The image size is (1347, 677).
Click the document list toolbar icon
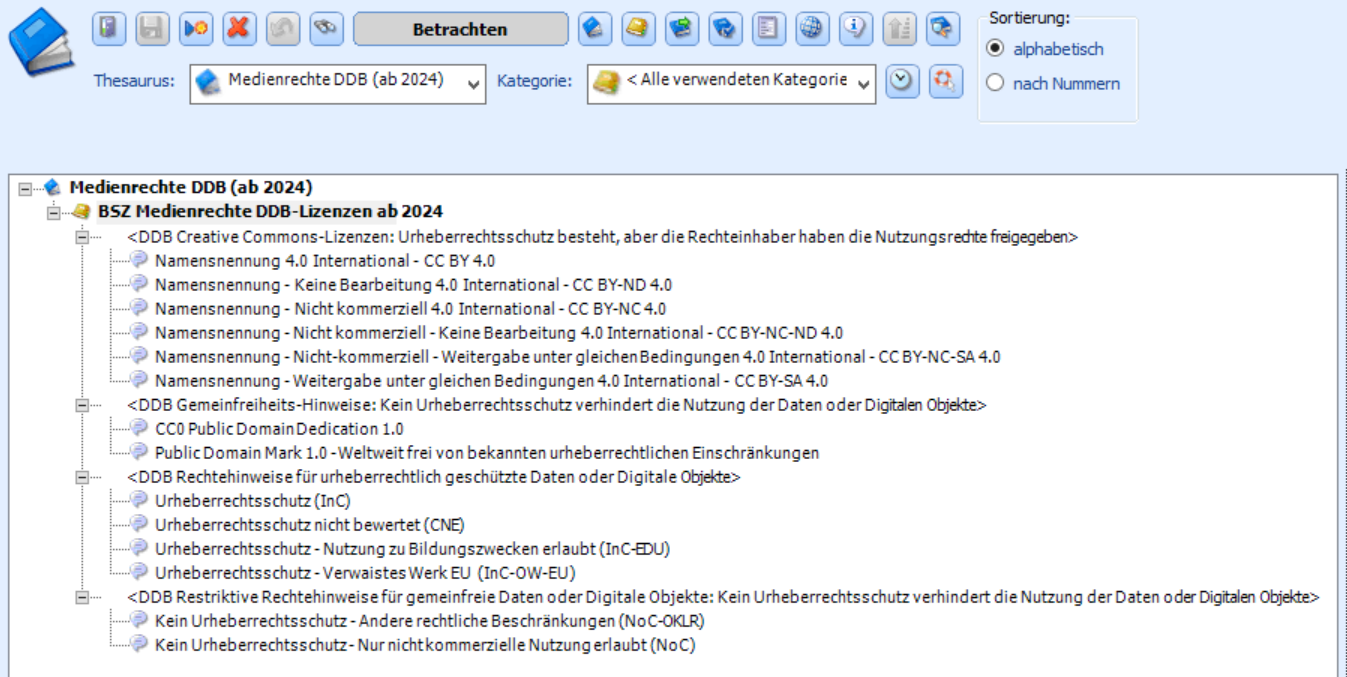point(767,29)
